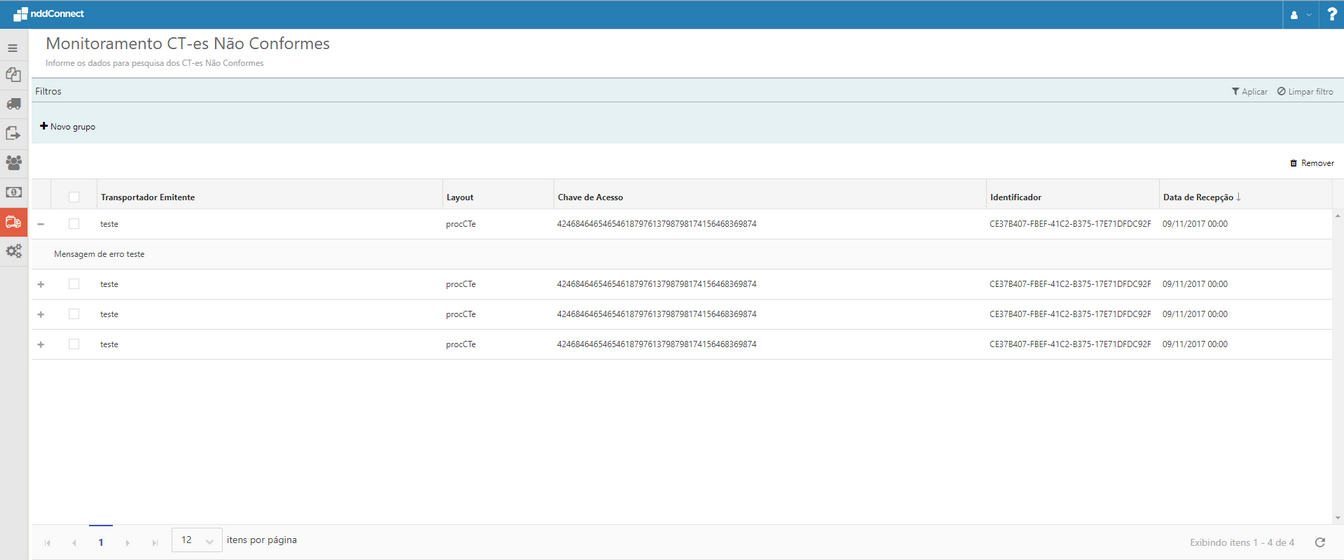
Task: Open the money/payment sidebar icon
Action: click(x=13, y=192)
